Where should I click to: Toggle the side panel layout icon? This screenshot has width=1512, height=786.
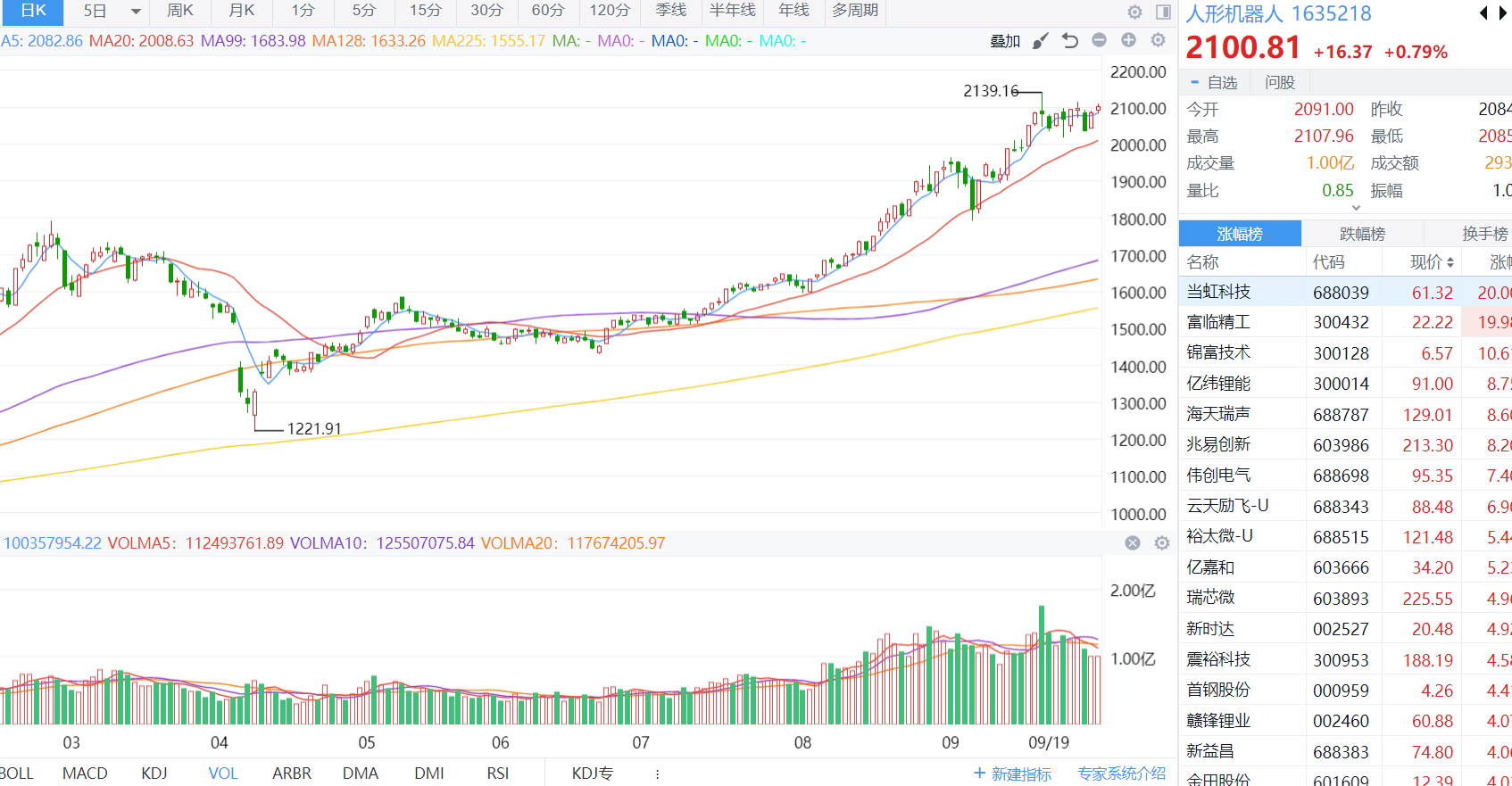point(1163,12)
